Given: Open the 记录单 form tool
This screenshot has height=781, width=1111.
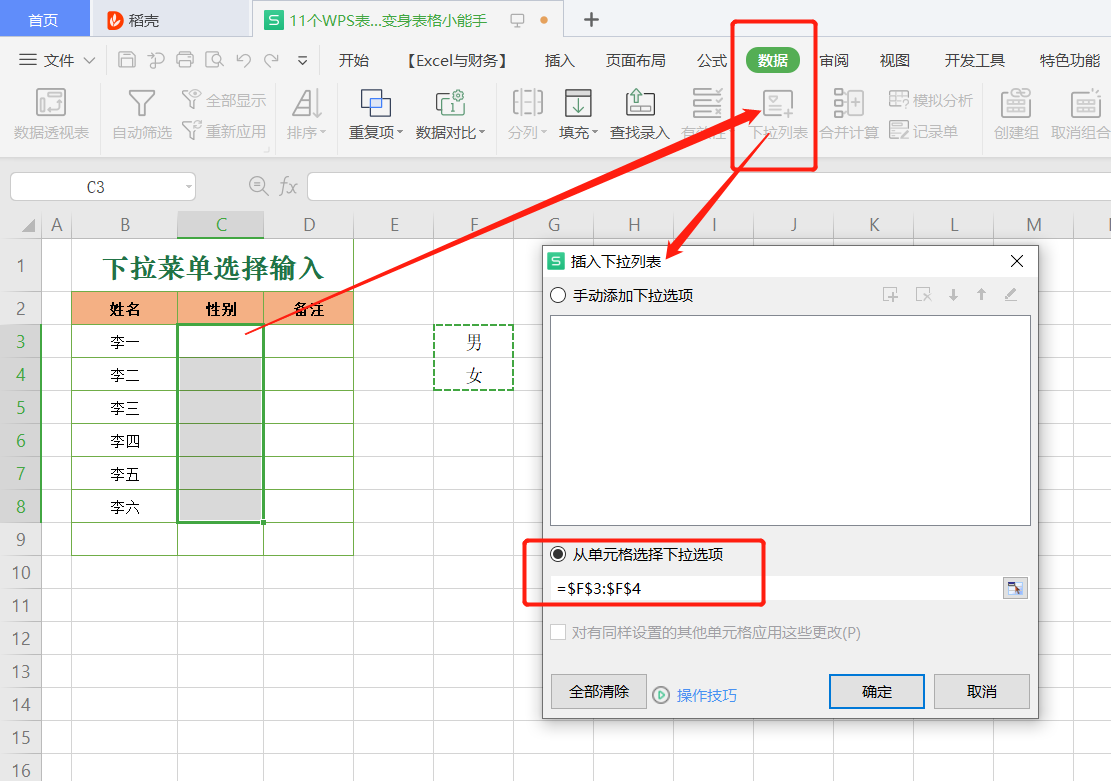Looking at the screenshot, I should coord(924,131).
